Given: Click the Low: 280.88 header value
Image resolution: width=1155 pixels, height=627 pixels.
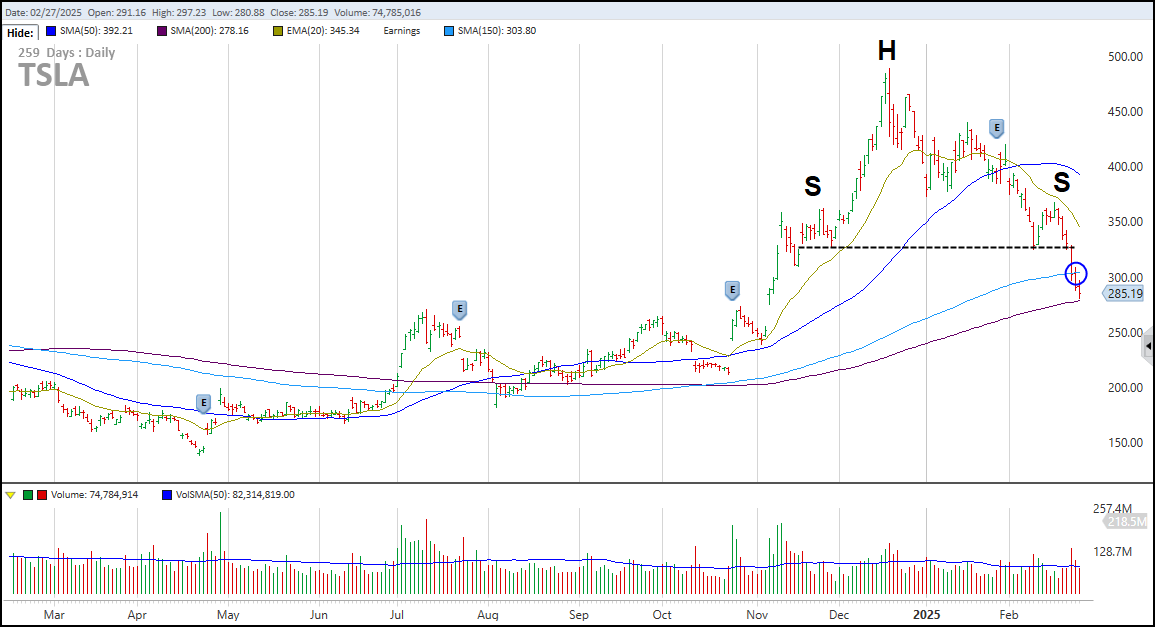Looking at the screenshot, I should click(239, 13).
